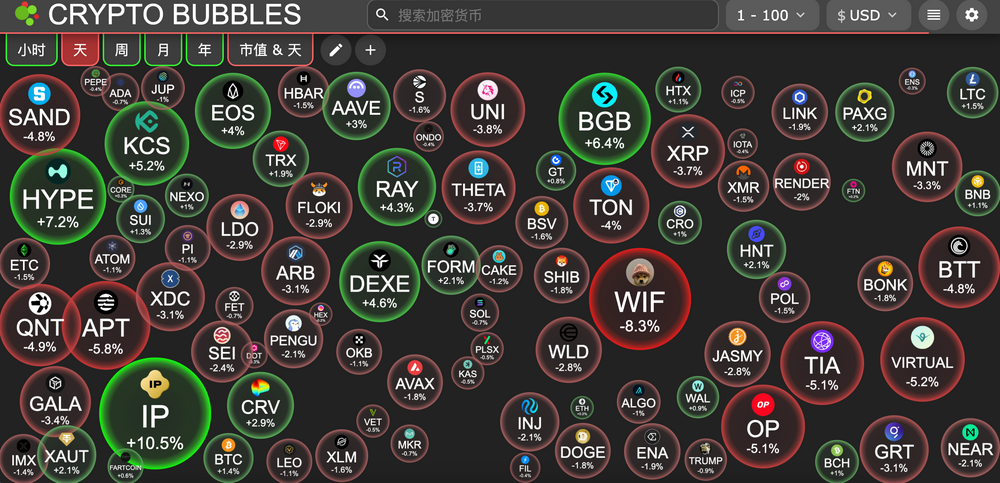Click the ARB bubble

click(x=295, y=271)
